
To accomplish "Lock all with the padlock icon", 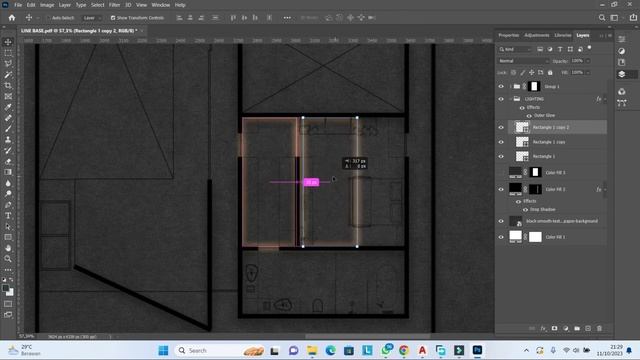I will (x=550, y=73).
